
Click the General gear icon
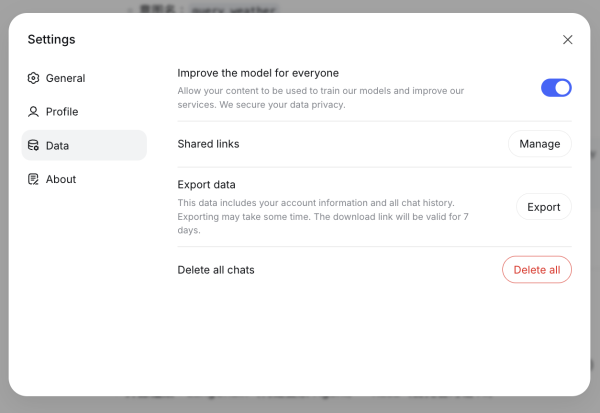[34, 78]
